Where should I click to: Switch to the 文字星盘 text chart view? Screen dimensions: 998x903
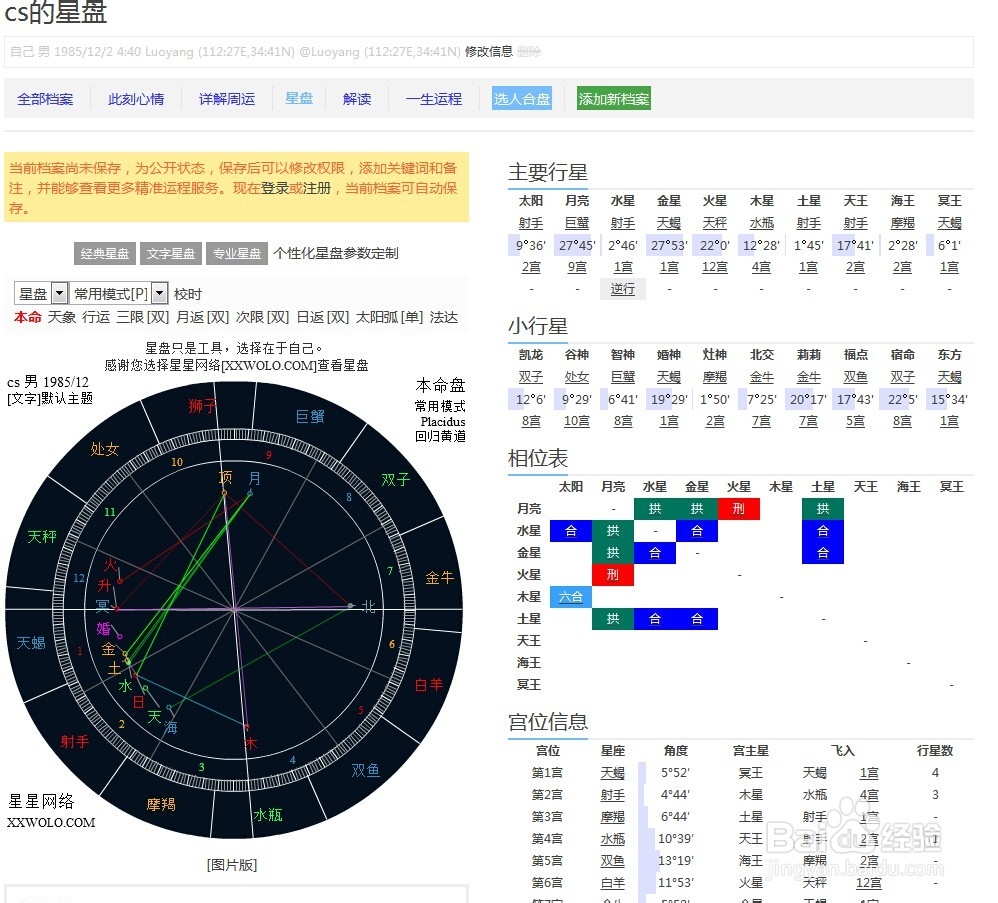[x=170, y=254]
